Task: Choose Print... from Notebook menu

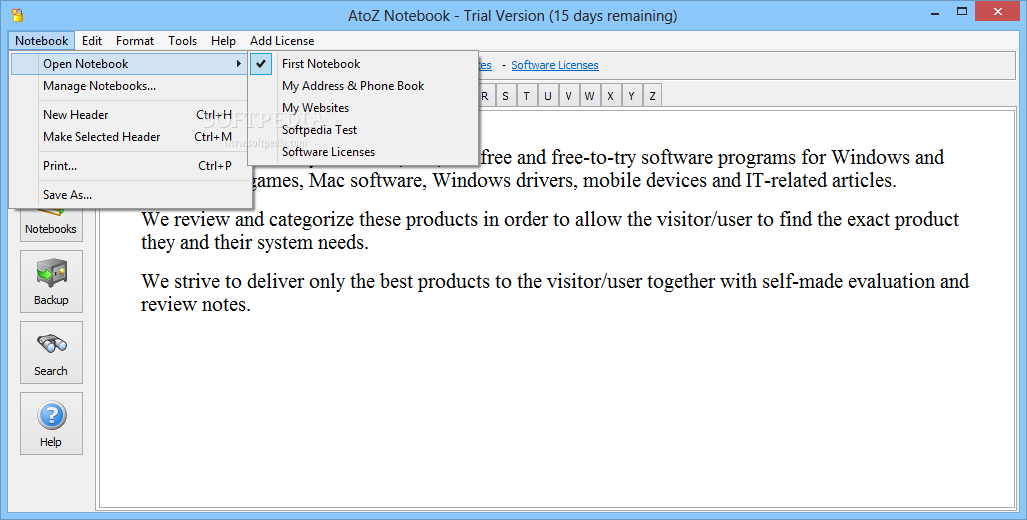Action: point(130,166)
